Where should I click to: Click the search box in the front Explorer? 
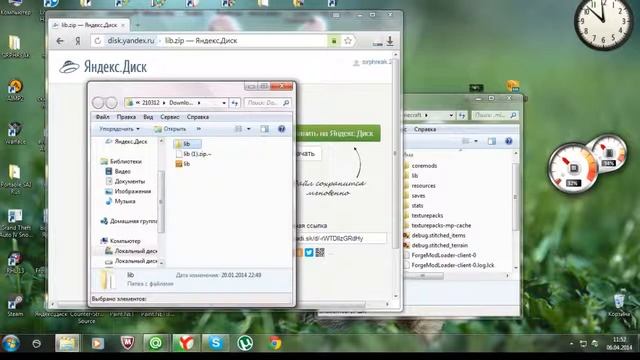(x=267, y=103)
